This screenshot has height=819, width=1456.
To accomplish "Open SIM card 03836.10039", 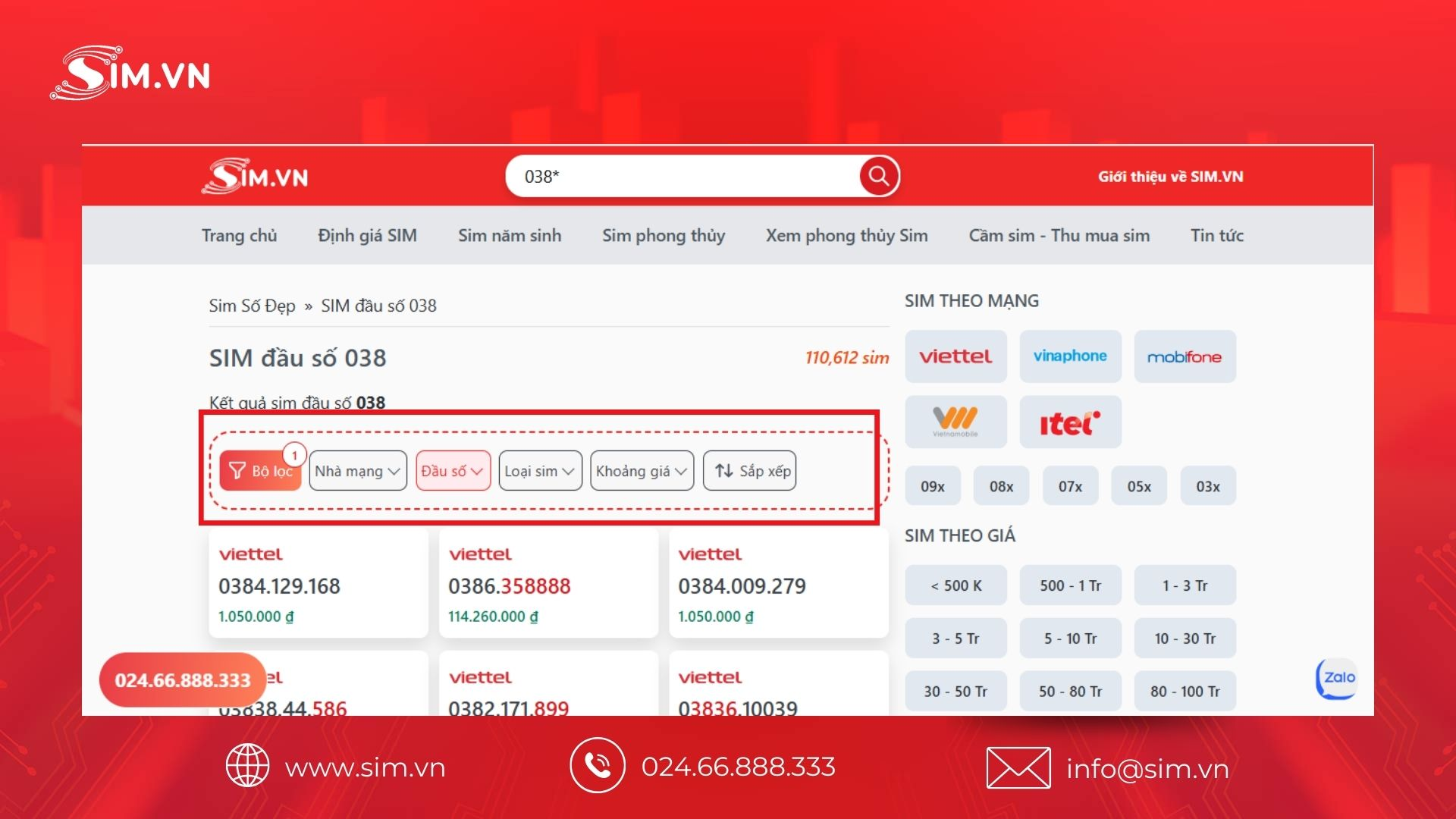I will click(x=779, y=684).
